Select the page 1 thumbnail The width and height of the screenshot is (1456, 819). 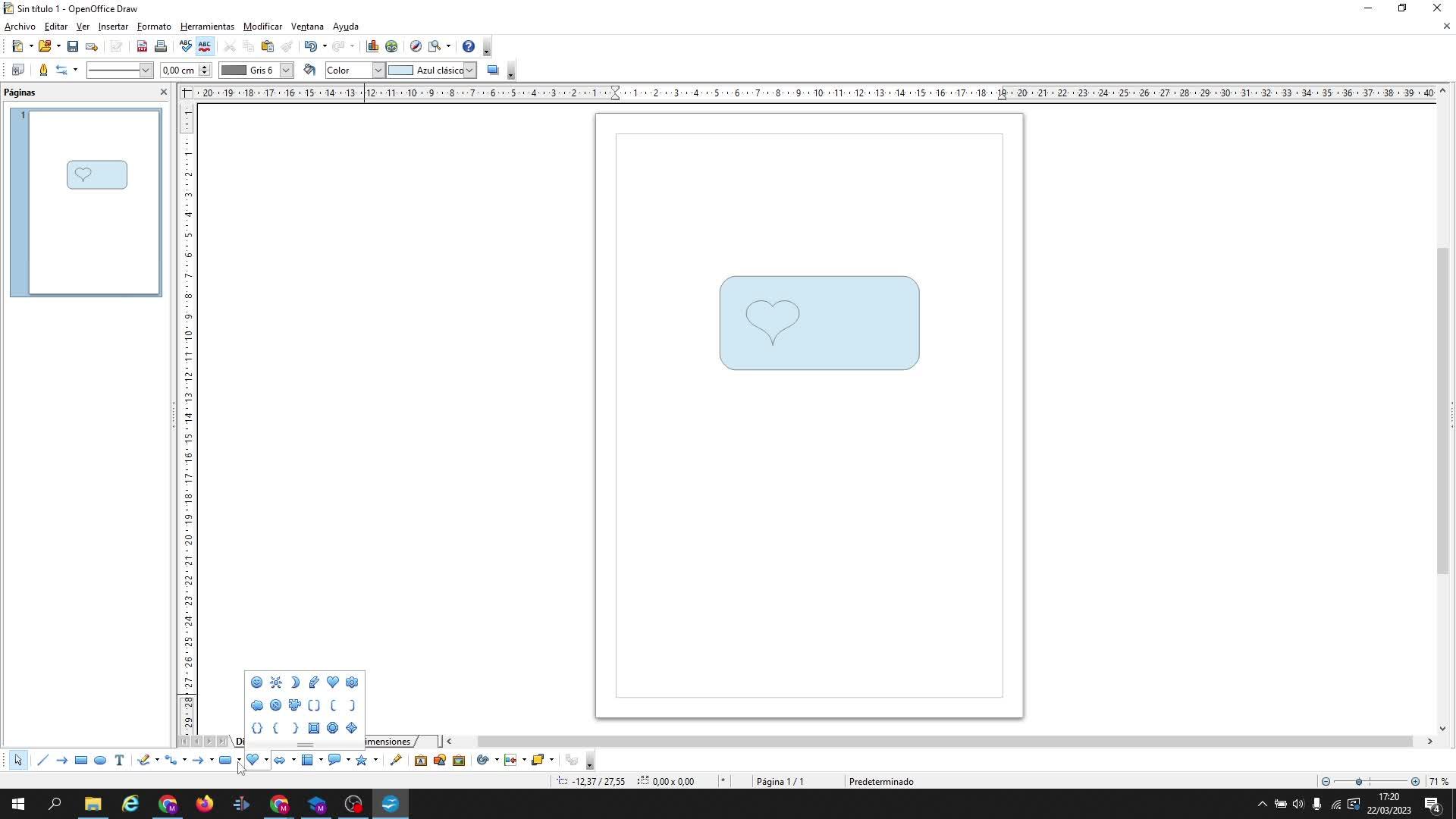(x=94, y=202)
